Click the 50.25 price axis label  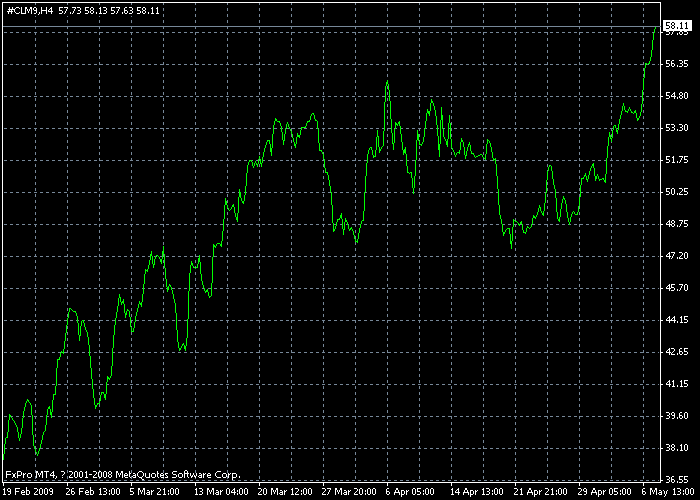coord(677,192)
